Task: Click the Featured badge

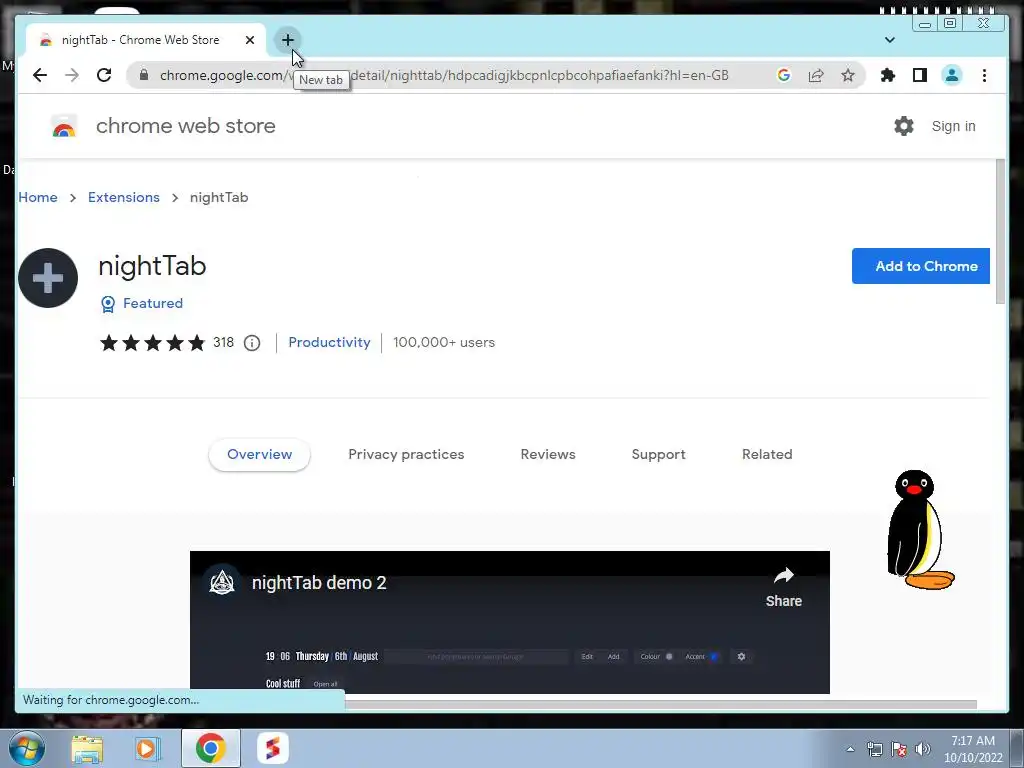Action: point(142,304)
